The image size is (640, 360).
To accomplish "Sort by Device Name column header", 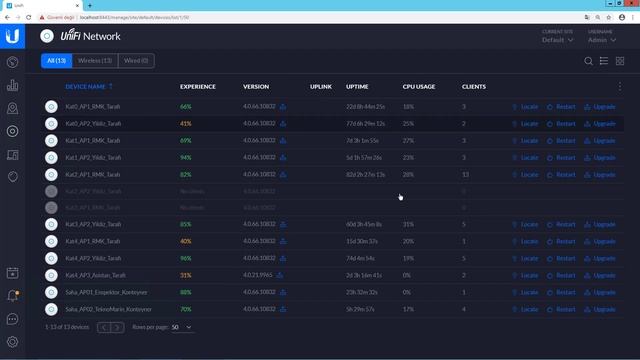I will tap(89, 87).
